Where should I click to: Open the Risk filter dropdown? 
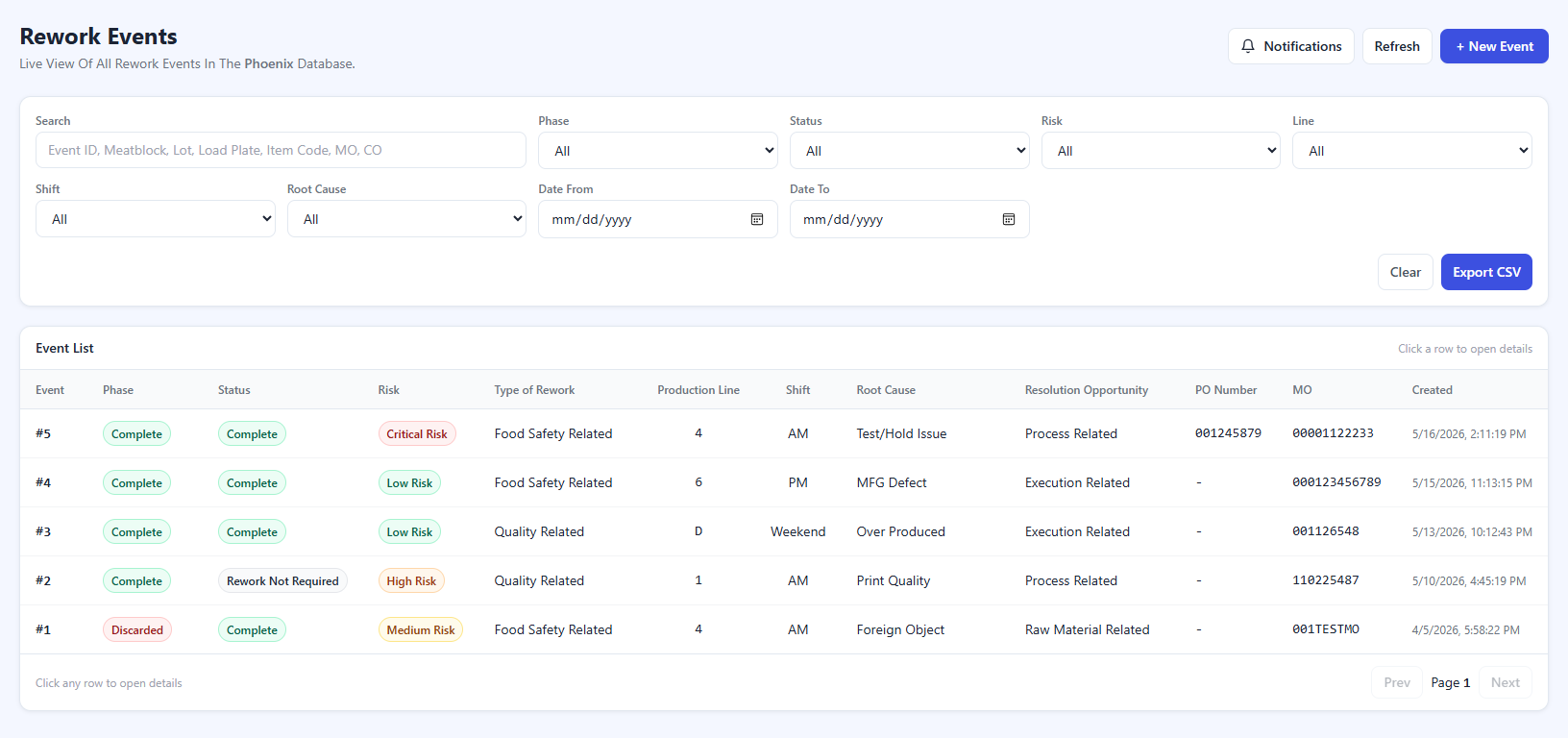1161,151
